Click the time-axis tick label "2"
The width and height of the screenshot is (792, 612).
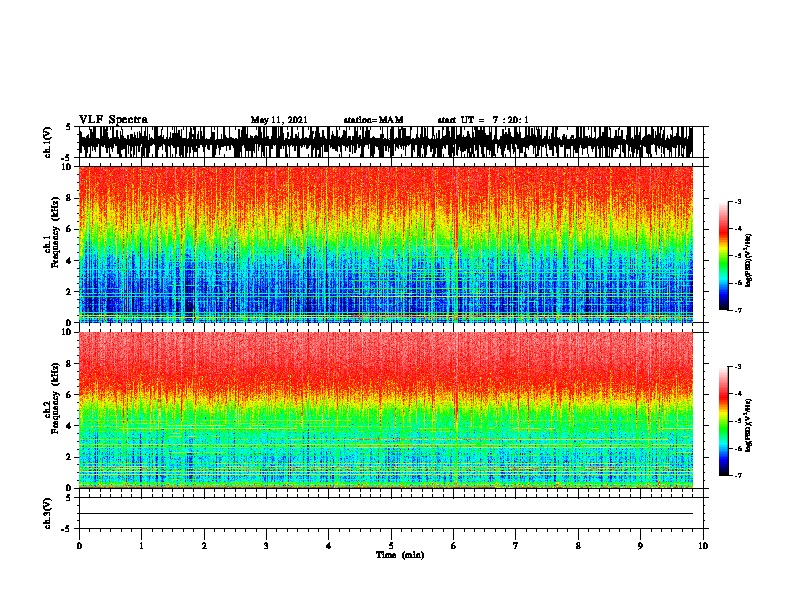pos(204,546)
